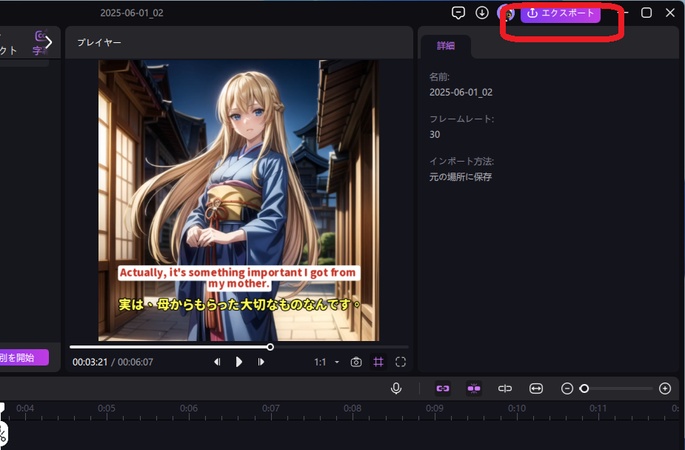Open the user account avatar
The width and height of the screenshot is (685, 450).
[x=506, y=14]
